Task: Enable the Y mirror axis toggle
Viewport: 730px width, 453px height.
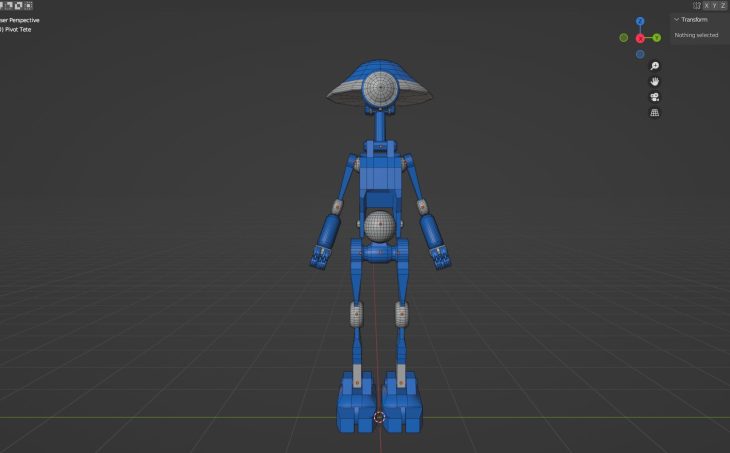Action: coord(715,5)
